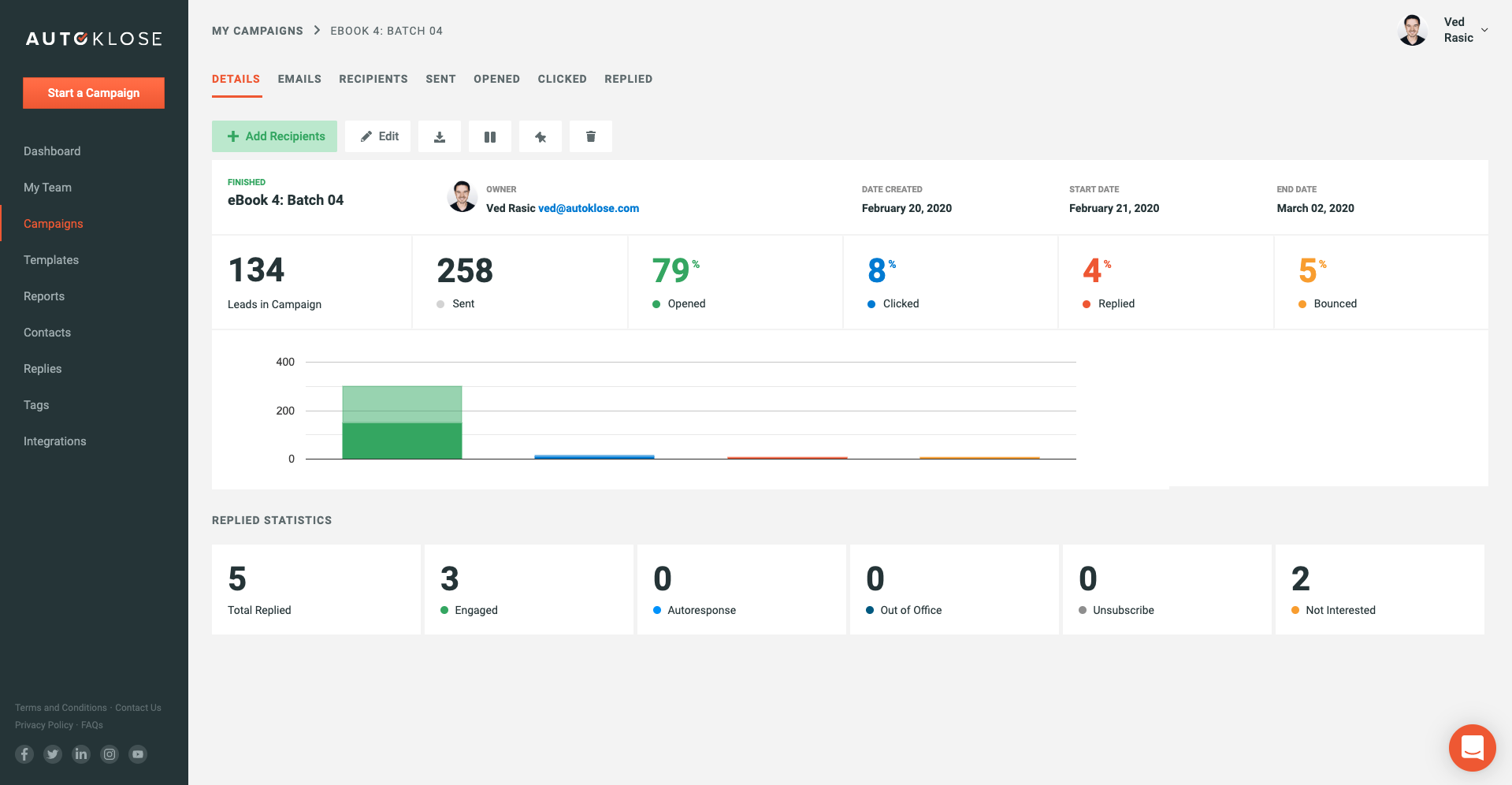The width and height of the screenshot is (1512, 785).
Task: Select Campaigns in sidebar
Action: [x=53, y=224]
